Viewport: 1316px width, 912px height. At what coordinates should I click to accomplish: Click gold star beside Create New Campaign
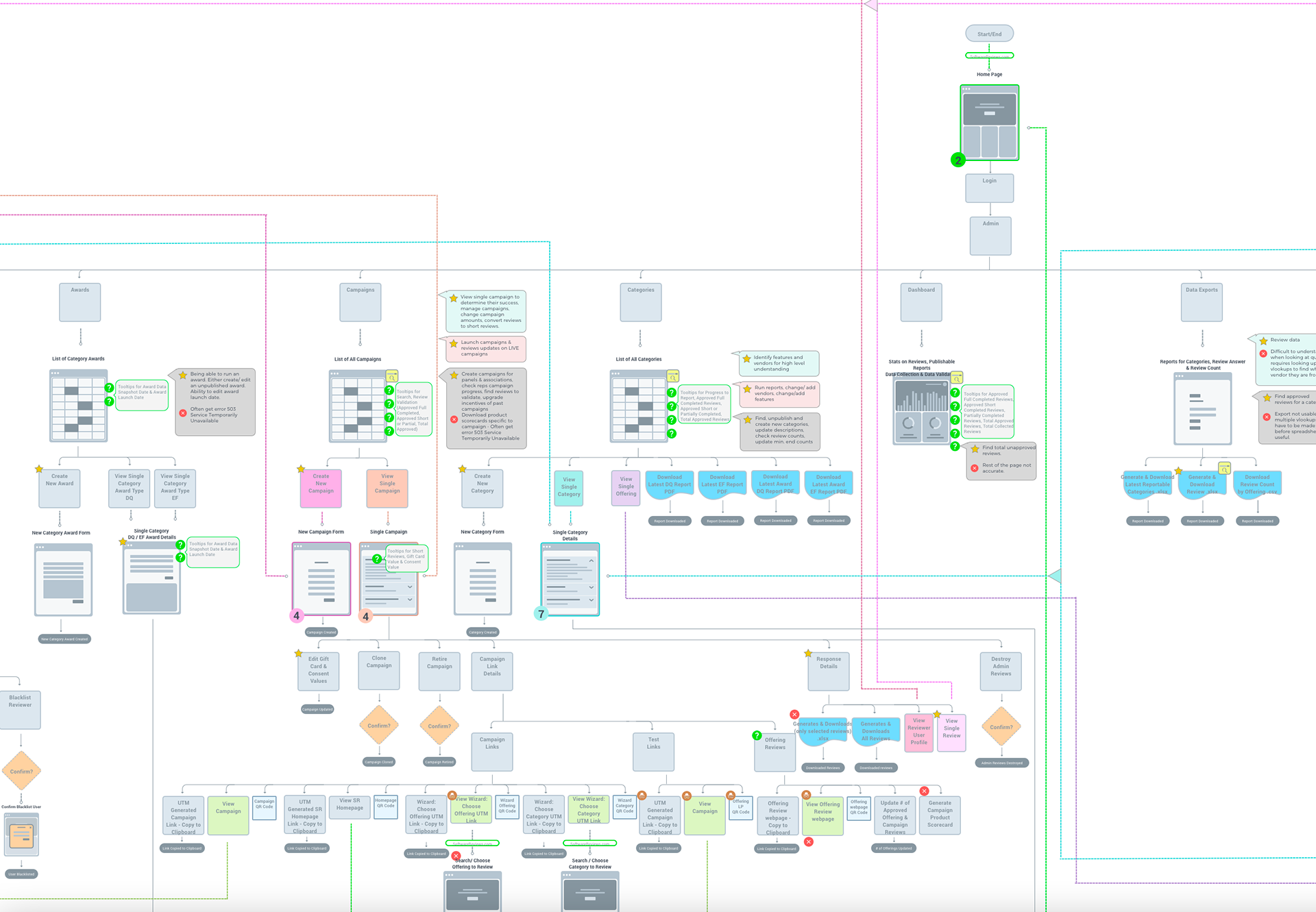click(301, 469)
